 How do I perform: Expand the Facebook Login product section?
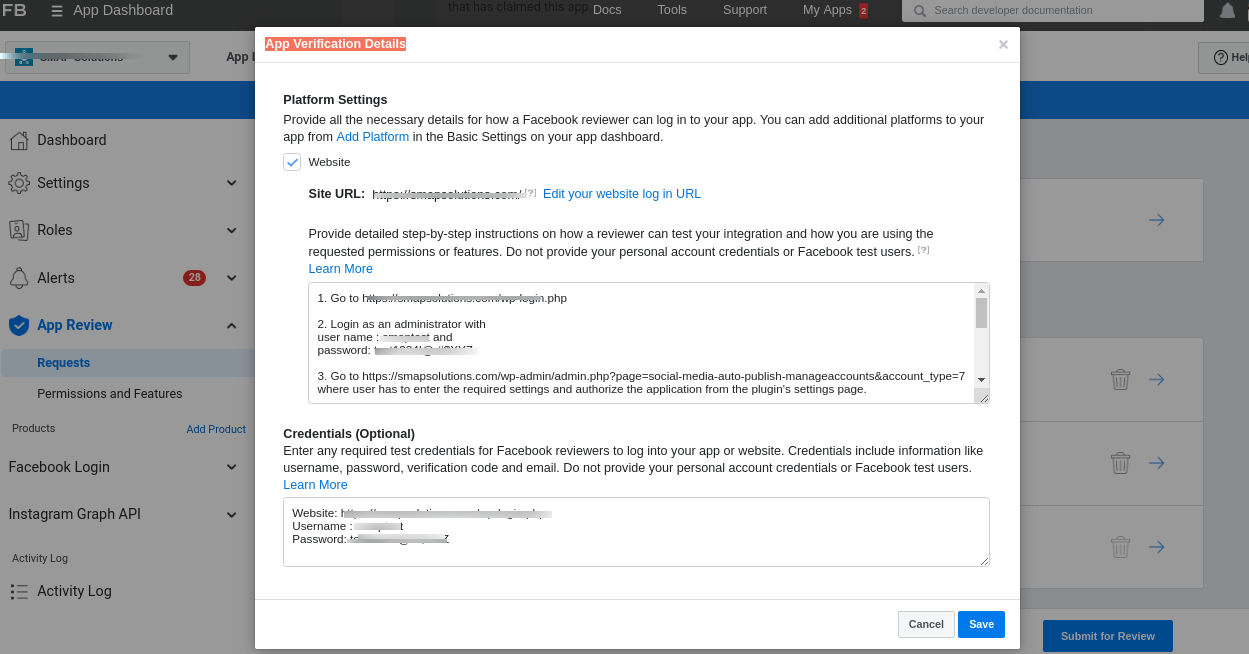coord(231,467)
